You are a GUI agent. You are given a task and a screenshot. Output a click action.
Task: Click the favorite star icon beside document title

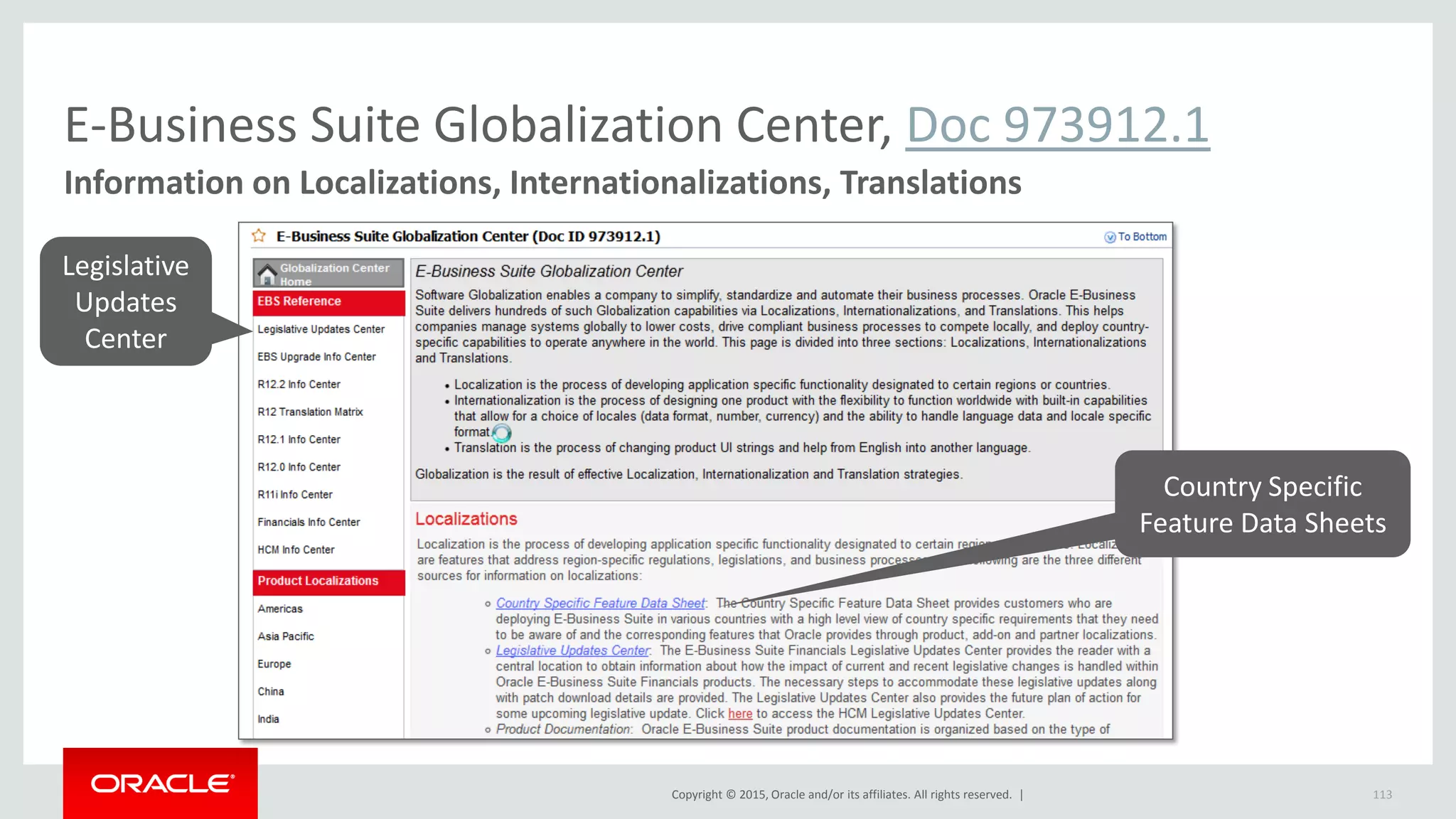259,235
